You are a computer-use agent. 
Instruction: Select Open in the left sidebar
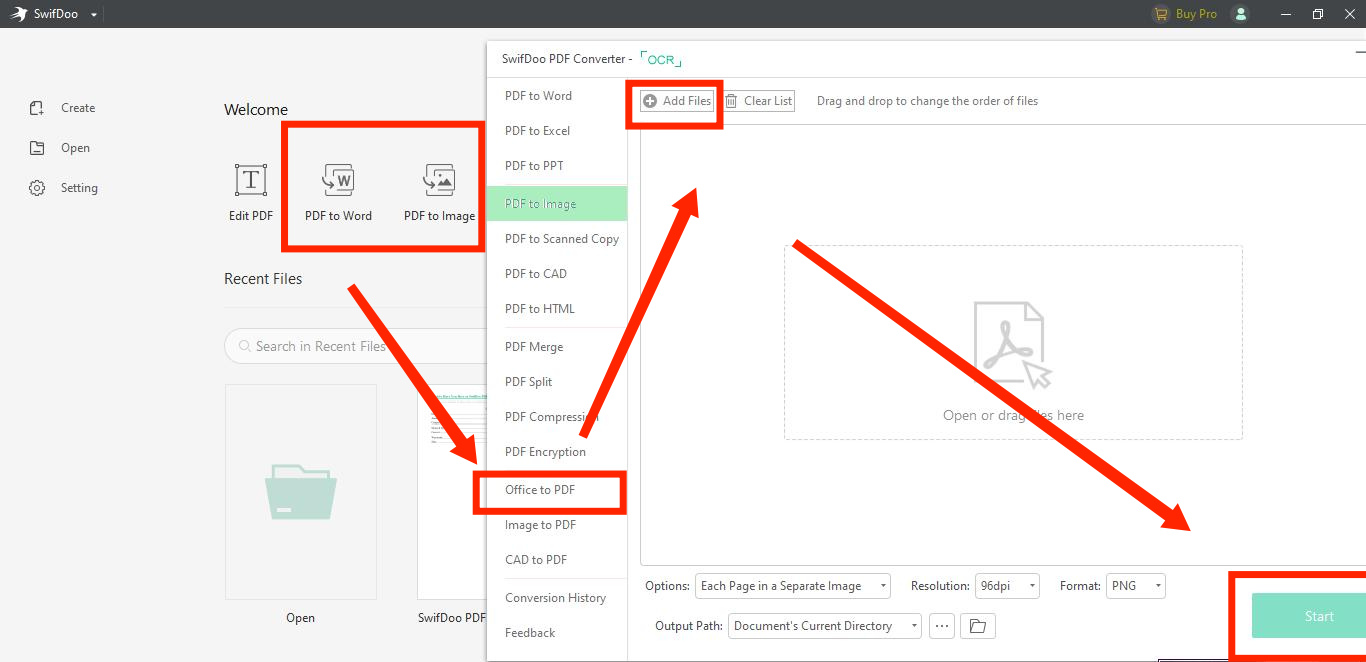click(x=60, y=148)
